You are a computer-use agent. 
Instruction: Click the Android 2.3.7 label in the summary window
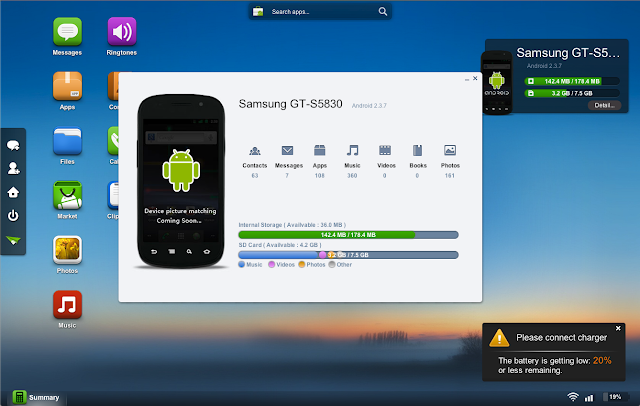click(369, 106)
